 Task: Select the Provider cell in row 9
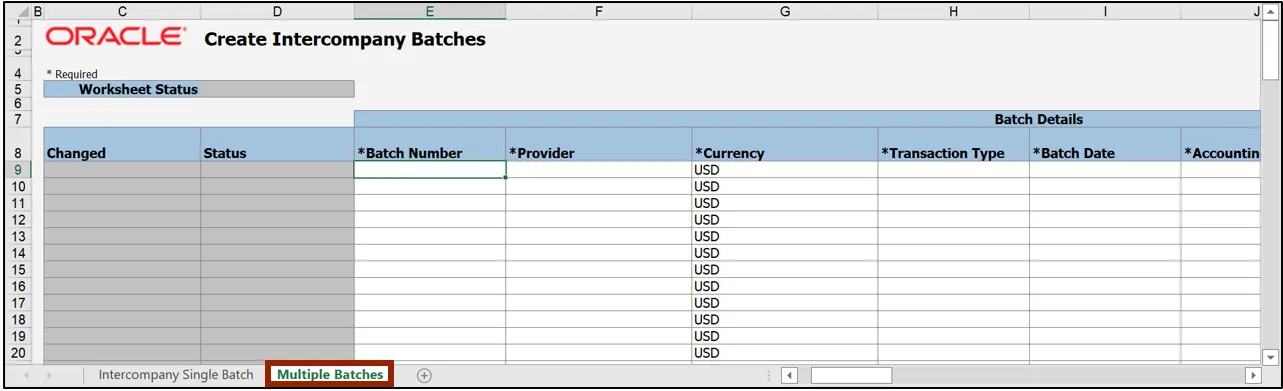click(598, 170)
